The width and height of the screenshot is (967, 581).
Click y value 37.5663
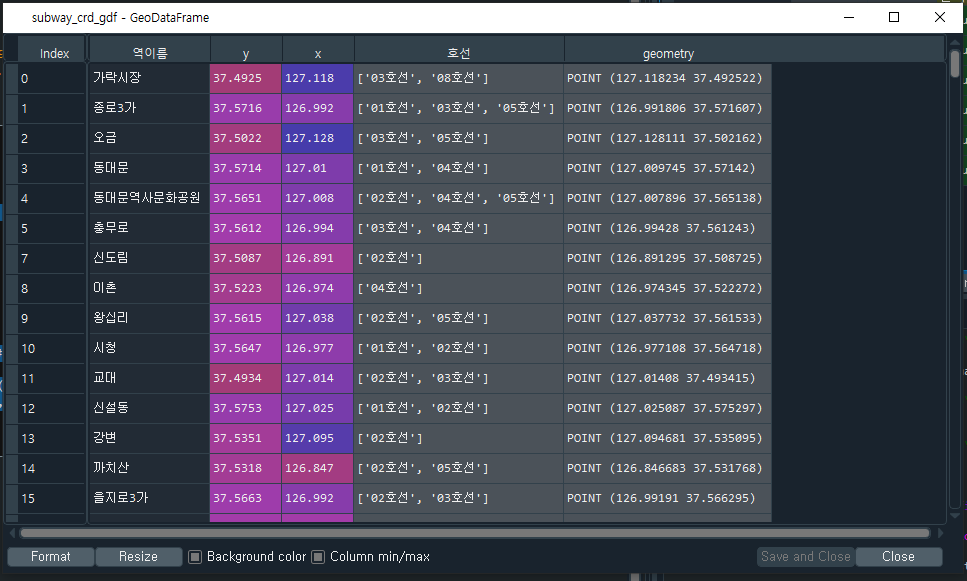245,498
